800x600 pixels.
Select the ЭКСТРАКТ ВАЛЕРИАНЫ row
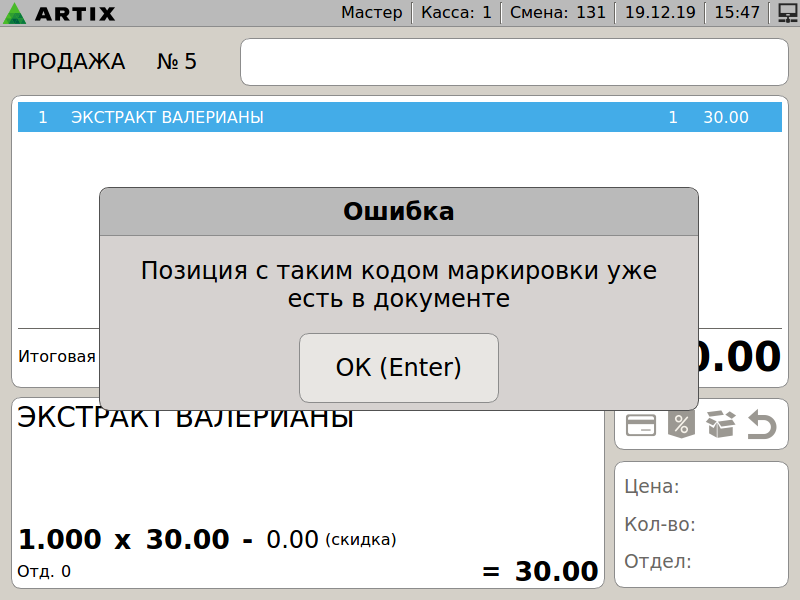tap(399, 117)
